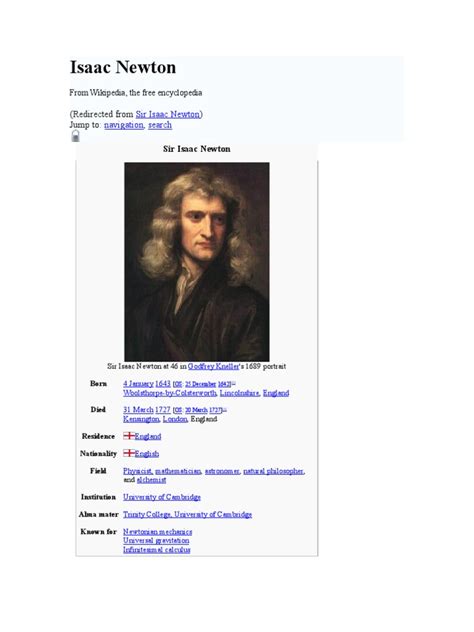Viewport: 474px width, 632px height.
Task: Open the Trinity College alma mater link
Action: (x=147, y=514)
